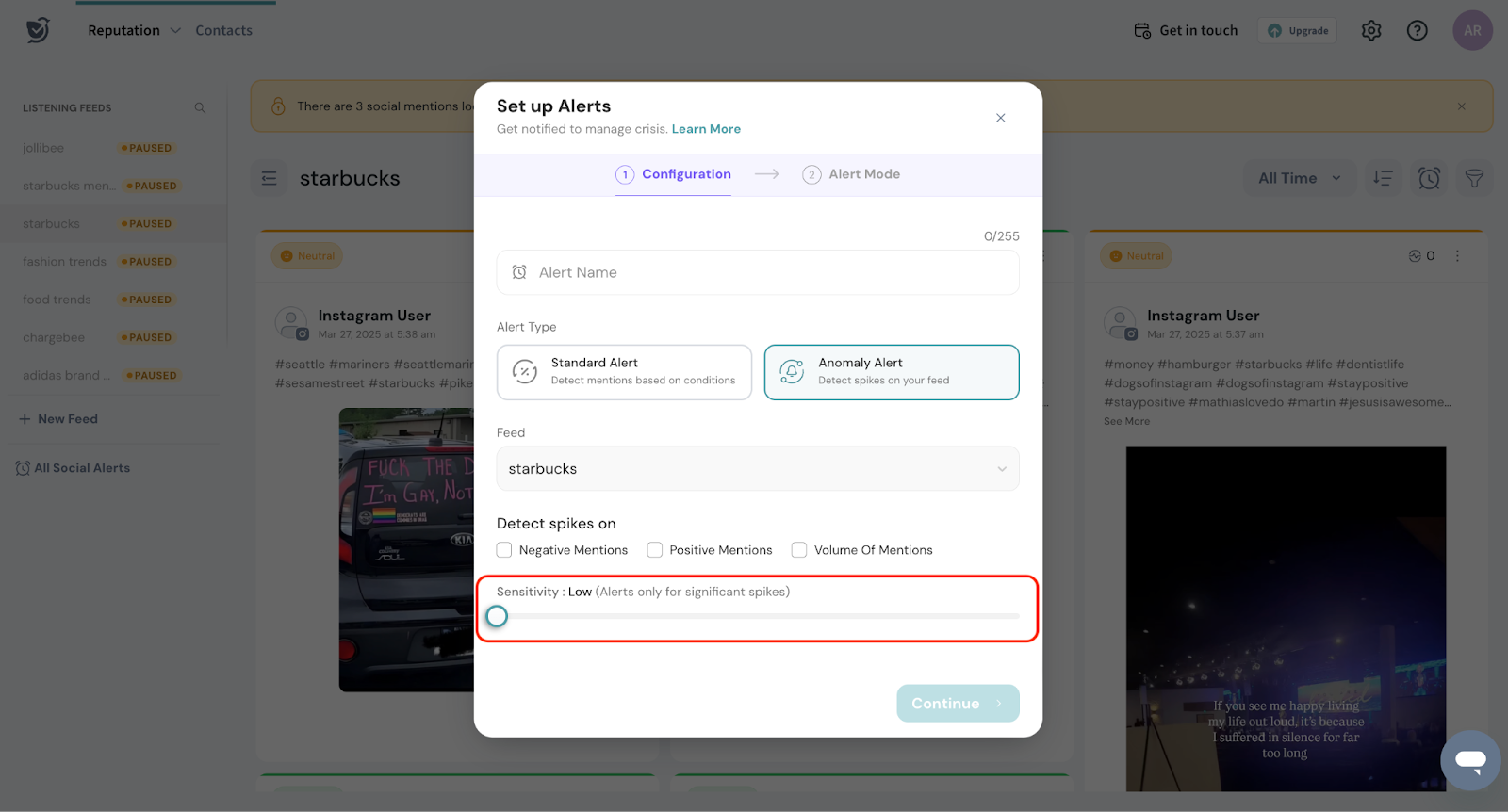Open the Learn More link
The image size is (1508, 812).
pyautogui.click(x=706, y=129)
